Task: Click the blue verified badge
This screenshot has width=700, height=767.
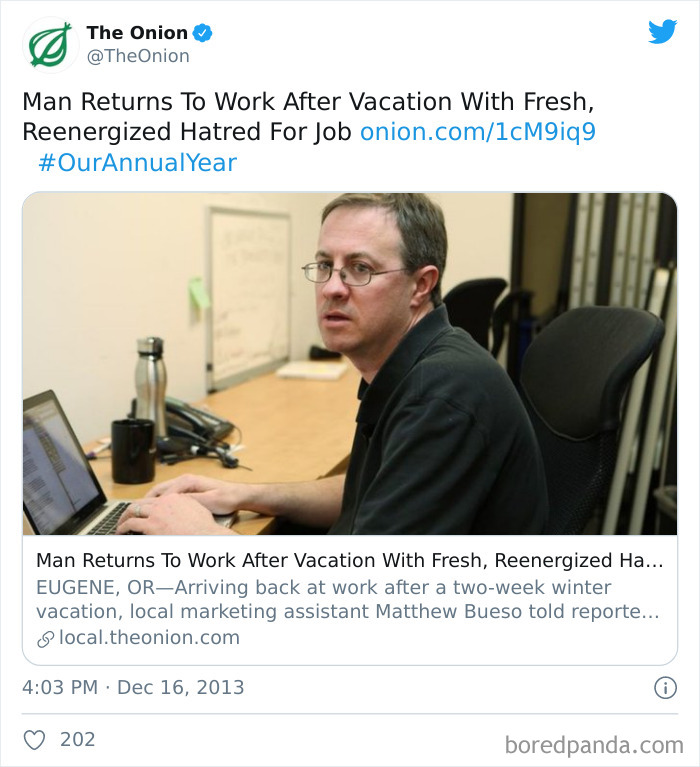Action: coord(203,33)
